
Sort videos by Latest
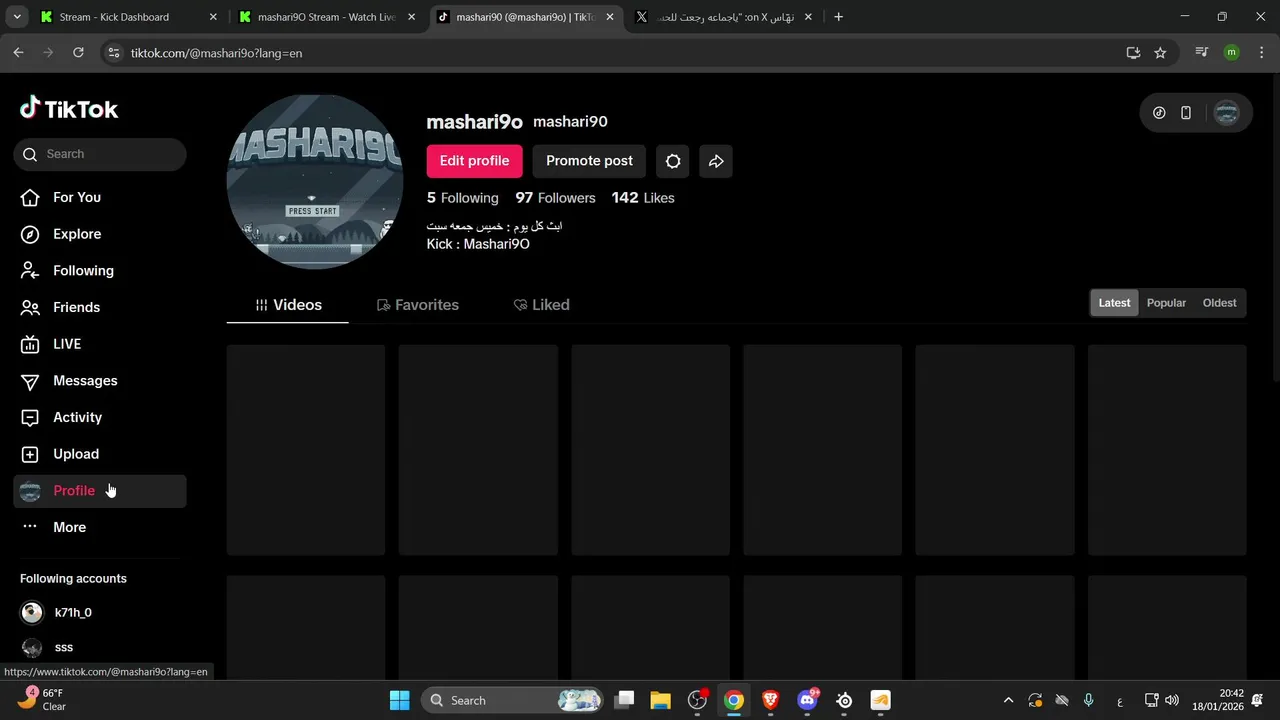1114,303
